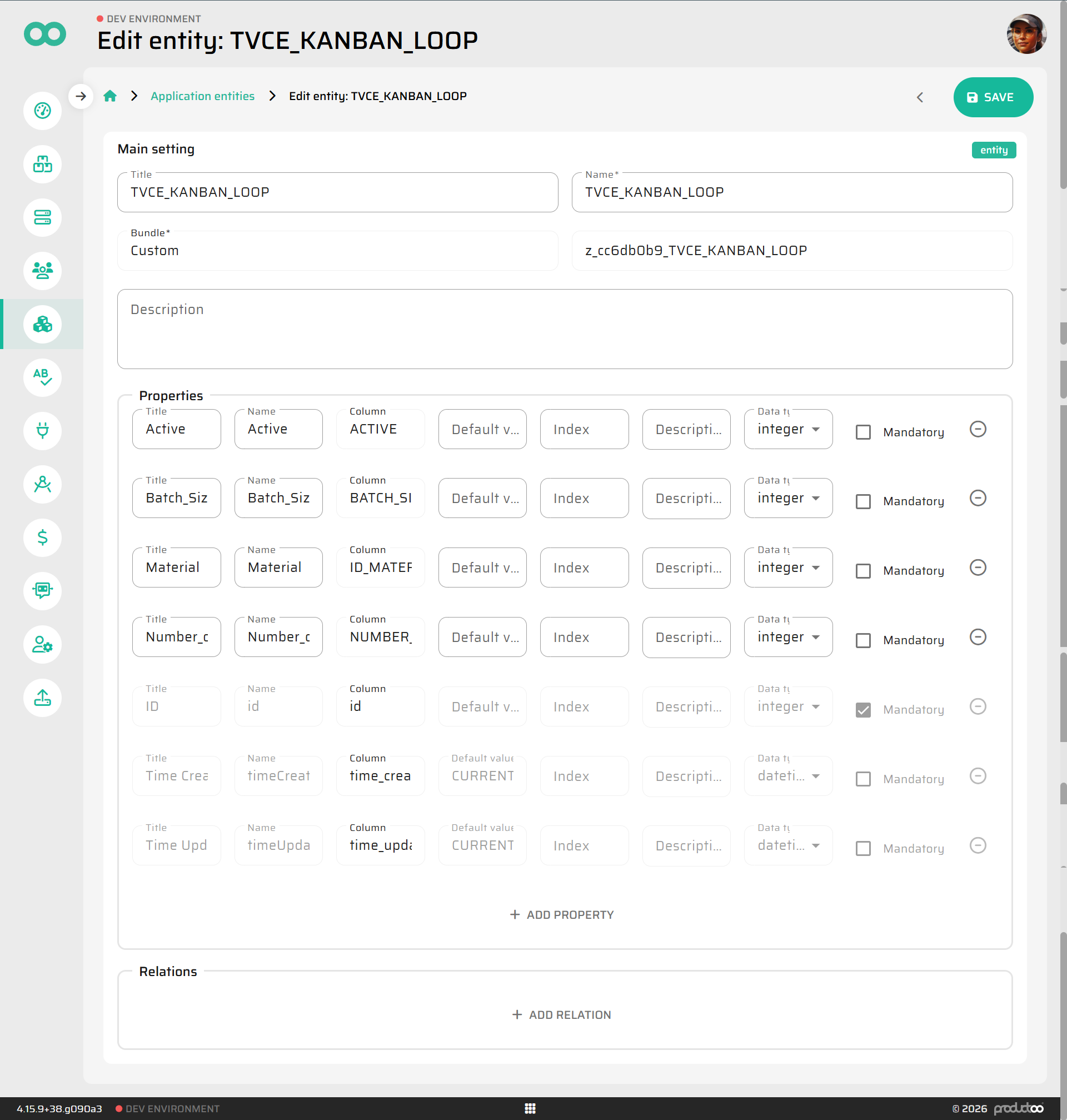Click ADD PROPERTY
This screenshot has width=1067, height=1120.
pyautogui.click(x=562, y=915)
